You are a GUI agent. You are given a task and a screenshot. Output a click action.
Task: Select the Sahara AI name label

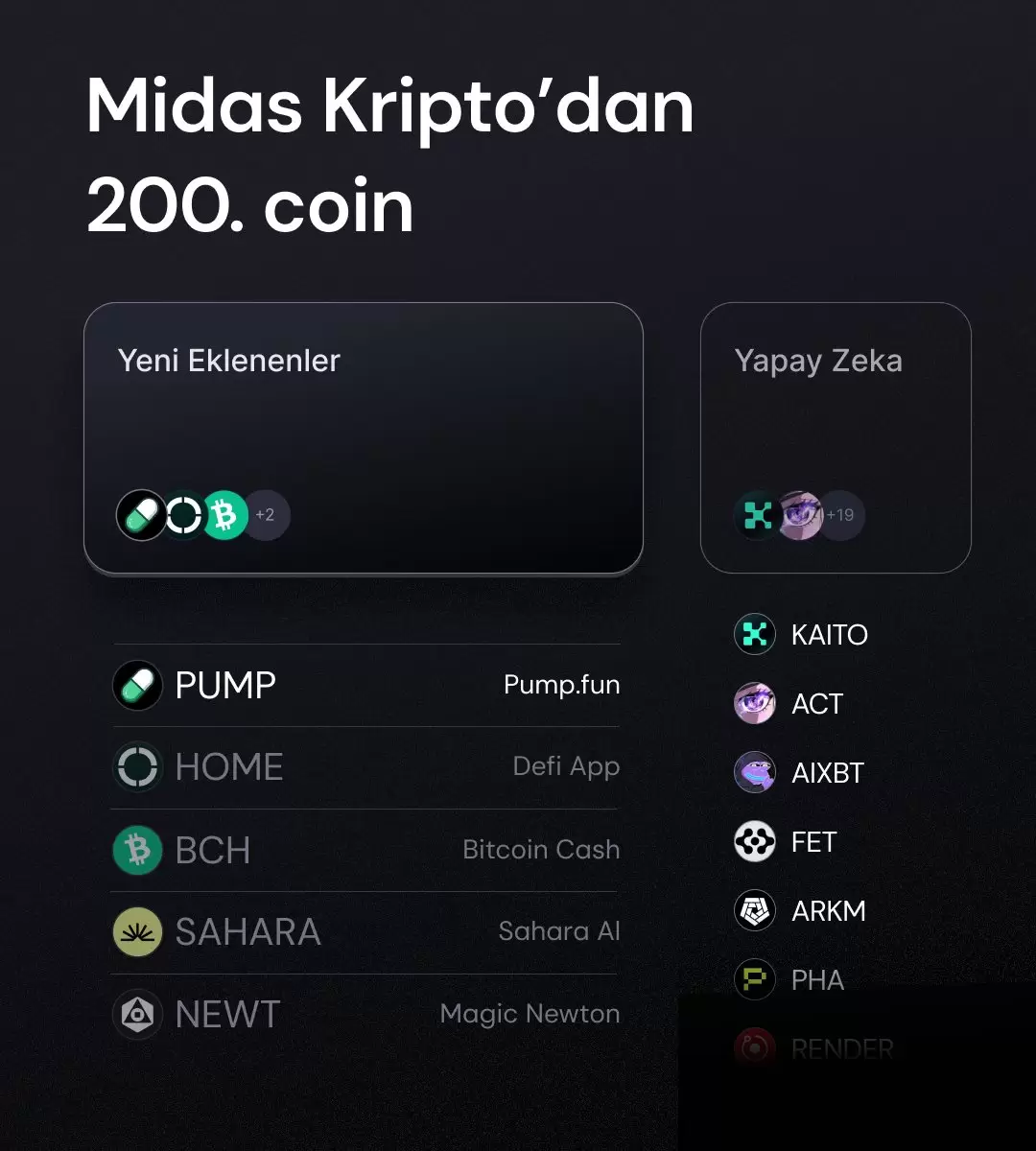(559, 931)
